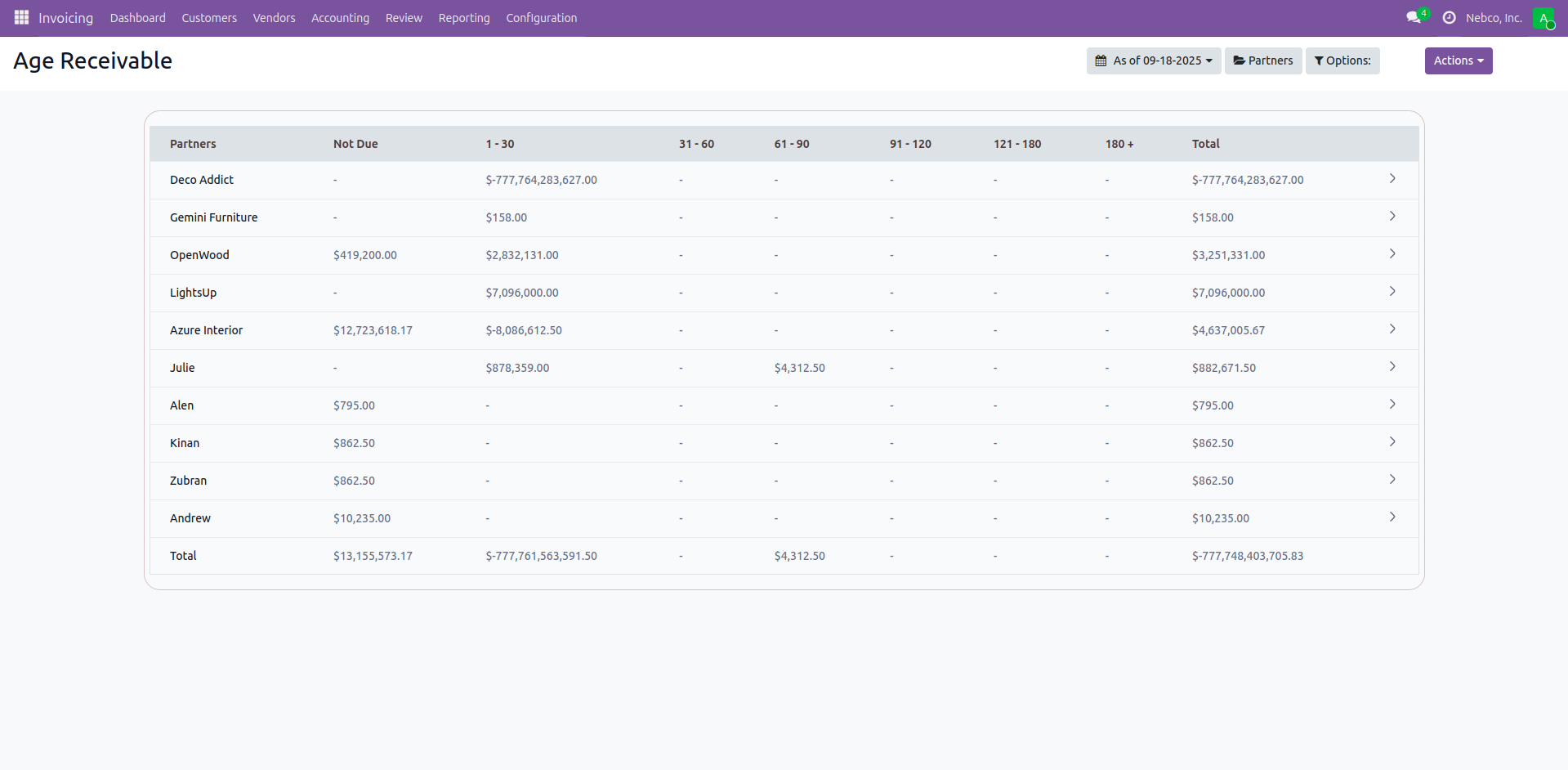Screen dimensions: 1568x770
Task: Open the Accounting menu
Action: tap(340, 18)
